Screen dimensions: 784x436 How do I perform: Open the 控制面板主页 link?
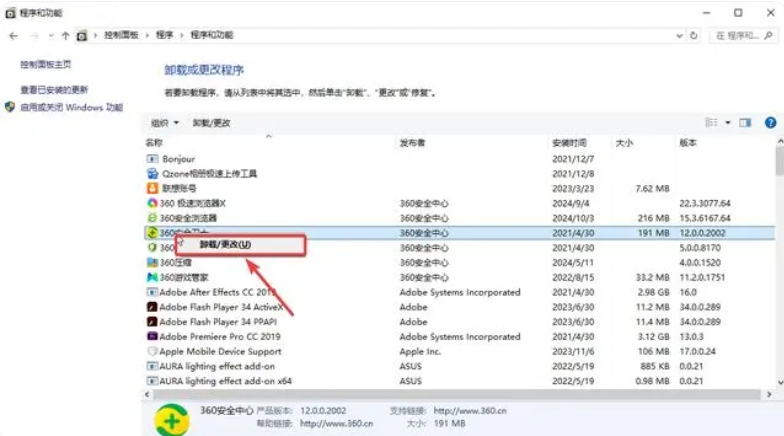point(46,64)
